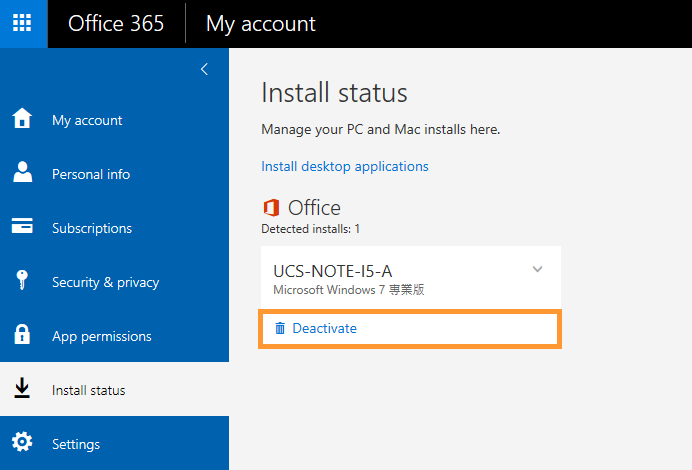Open Personal info in the sidebar
Screen dimensions: 692x470
(91, 174)
